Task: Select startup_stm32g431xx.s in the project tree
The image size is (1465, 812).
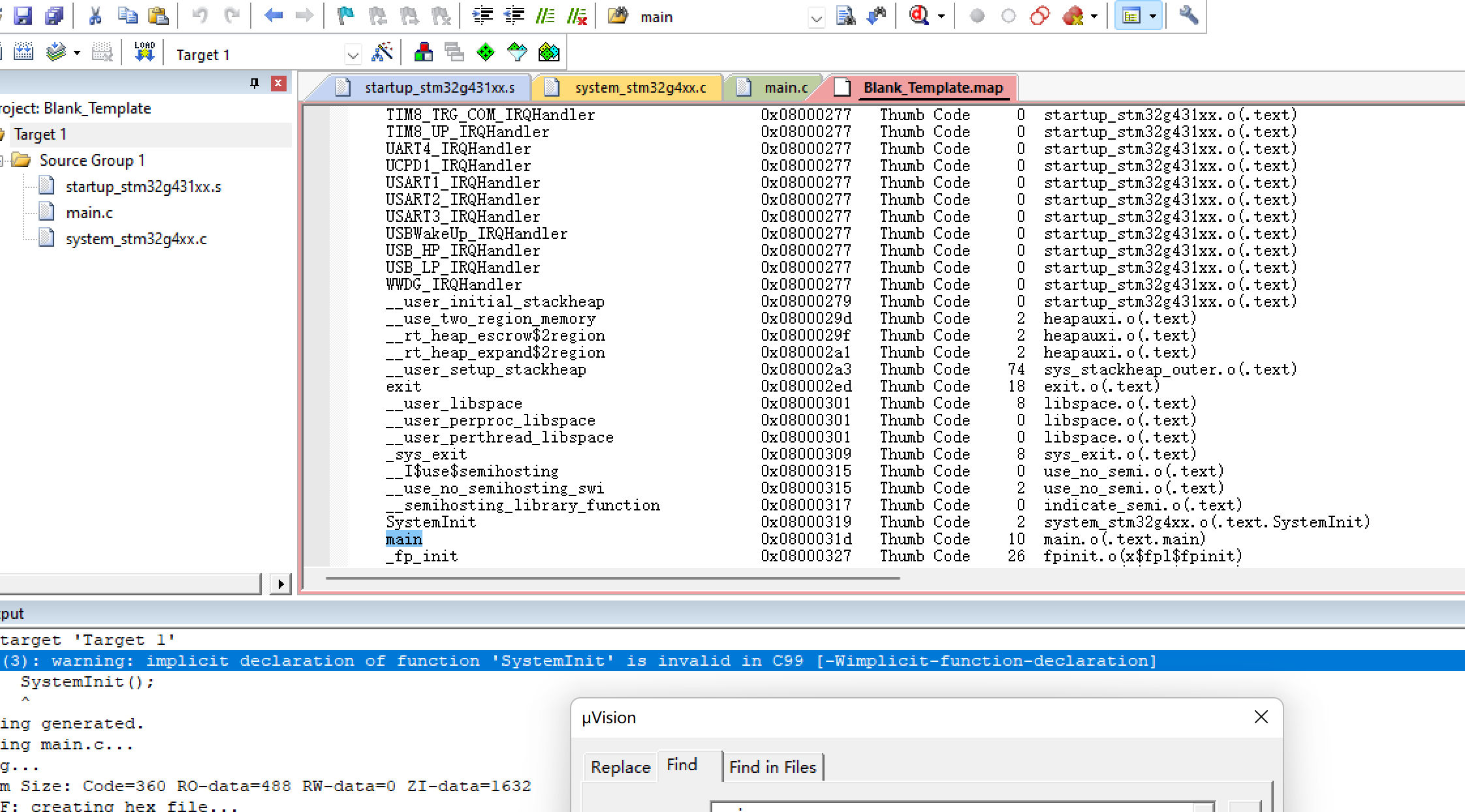Action: point(144,187)
